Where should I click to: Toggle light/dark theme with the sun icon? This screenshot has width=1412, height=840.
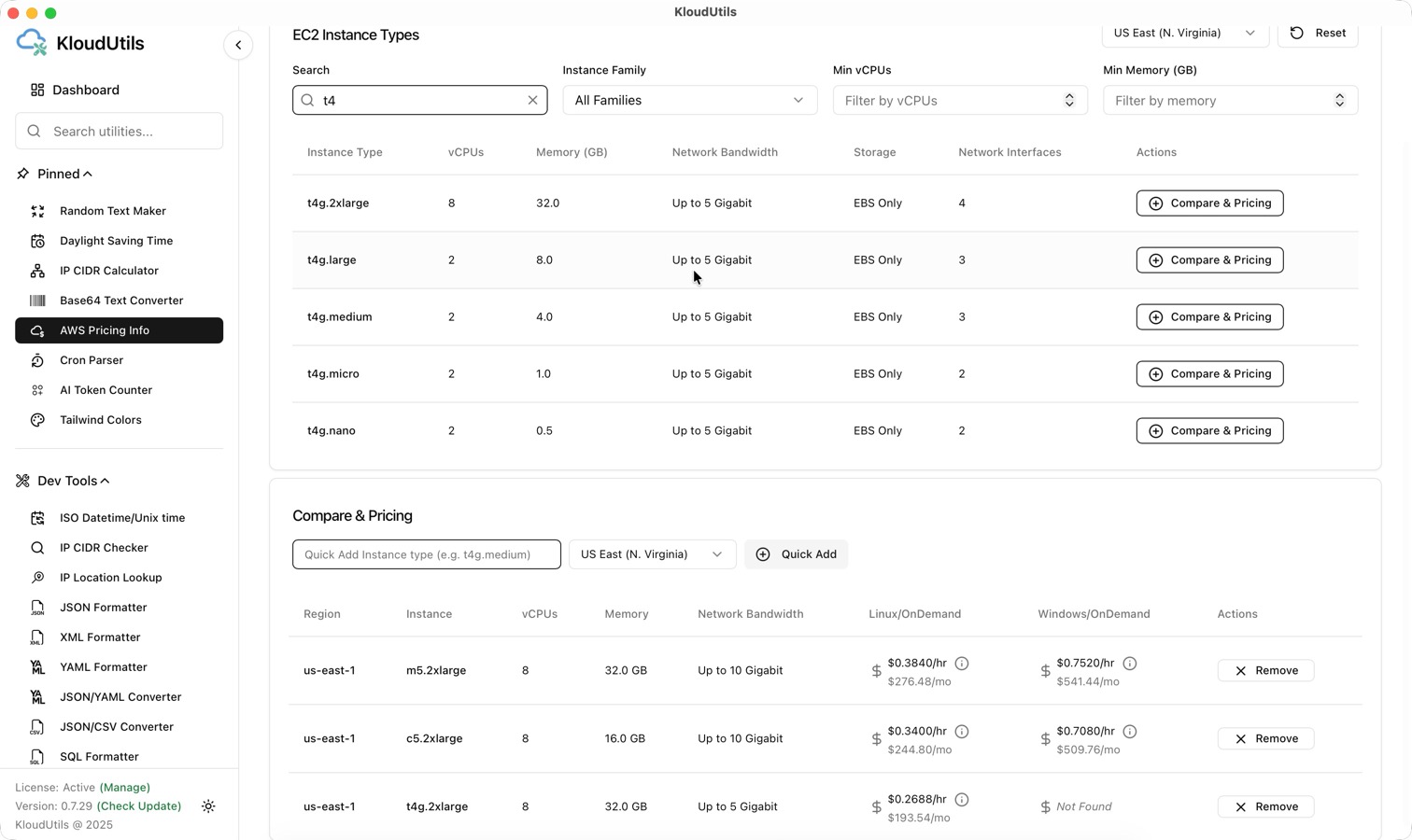[208, 806]
